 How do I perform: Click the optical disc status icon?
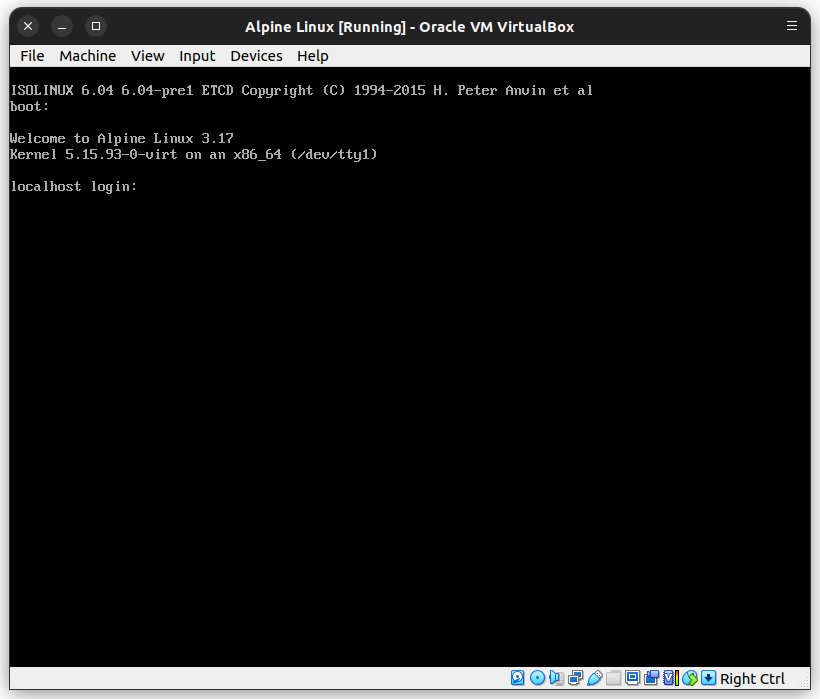[538, 678]
